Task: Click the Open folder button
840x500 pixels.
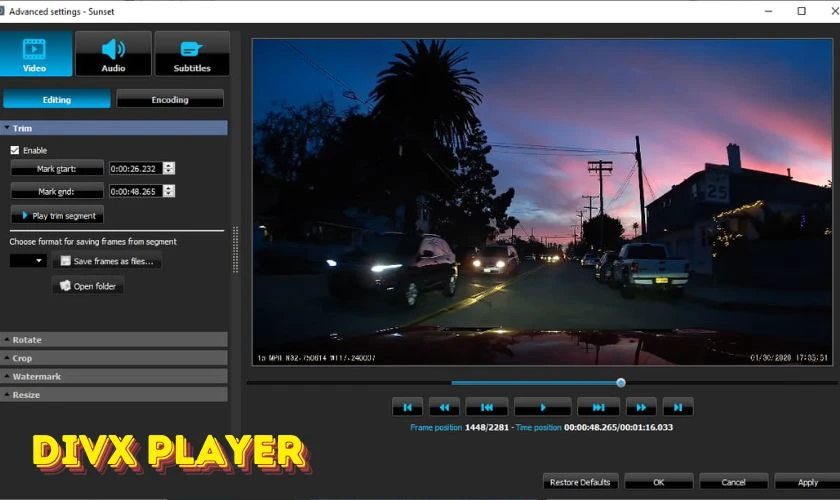Action: [x=88, y=286]
